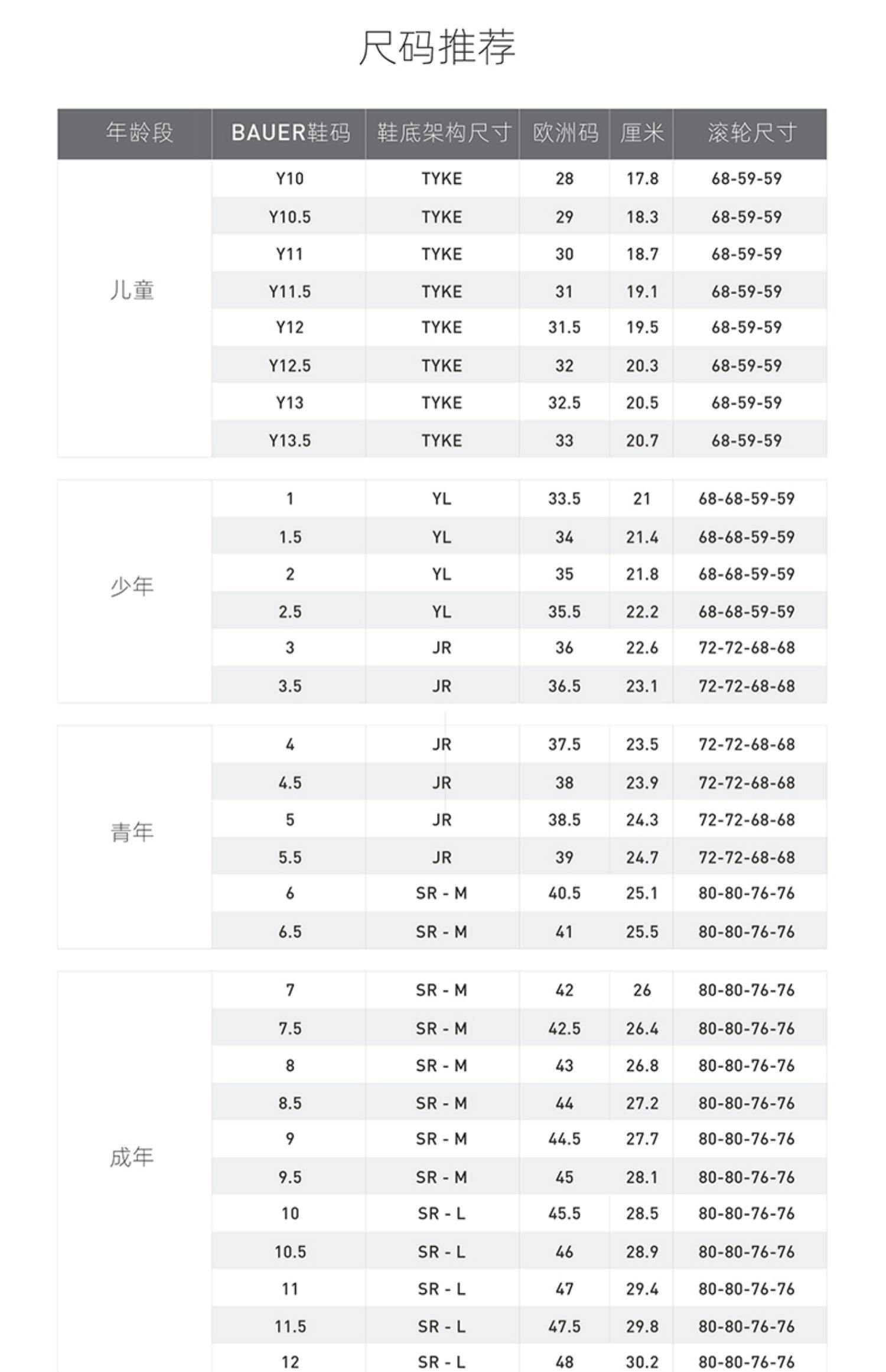
Task: Select the 40.5 European size cell
Action: click(x=564, y=893)
